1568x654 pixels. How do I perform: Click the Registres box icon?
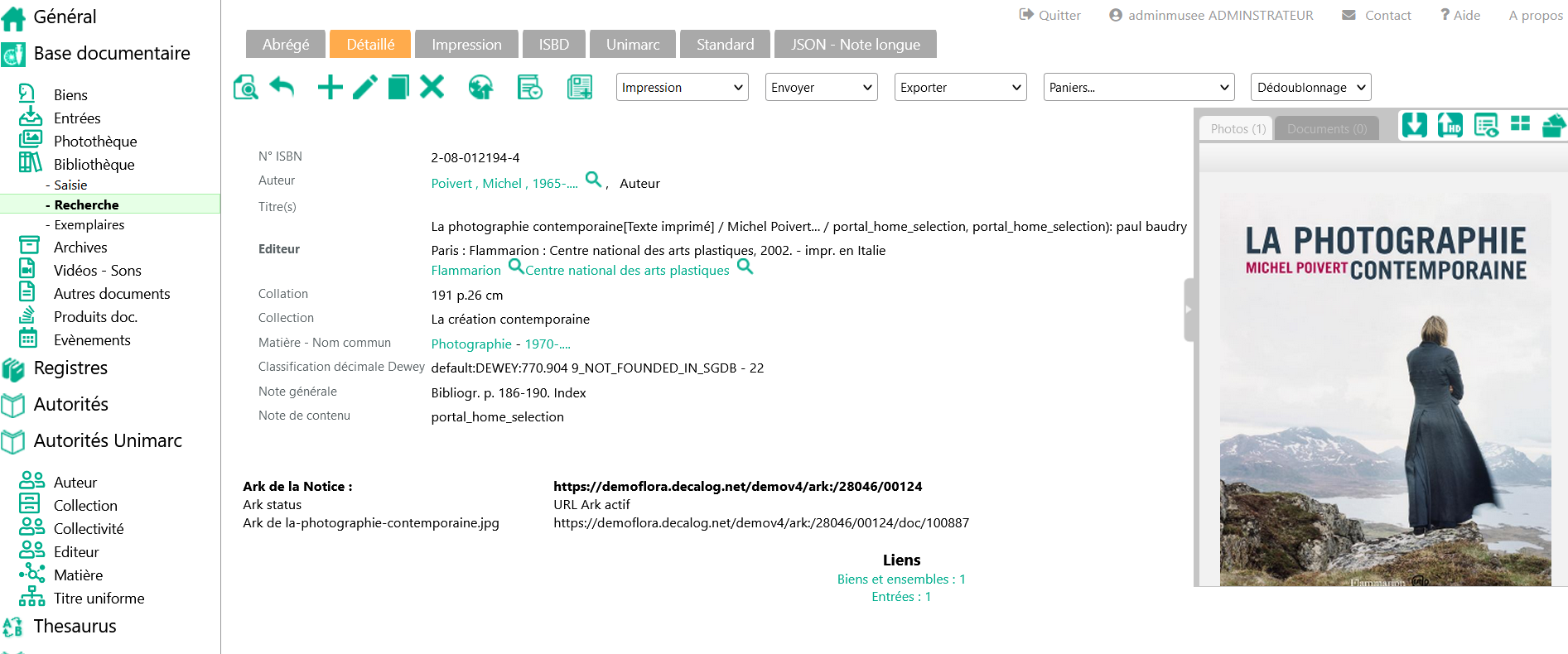click(13, 369)
